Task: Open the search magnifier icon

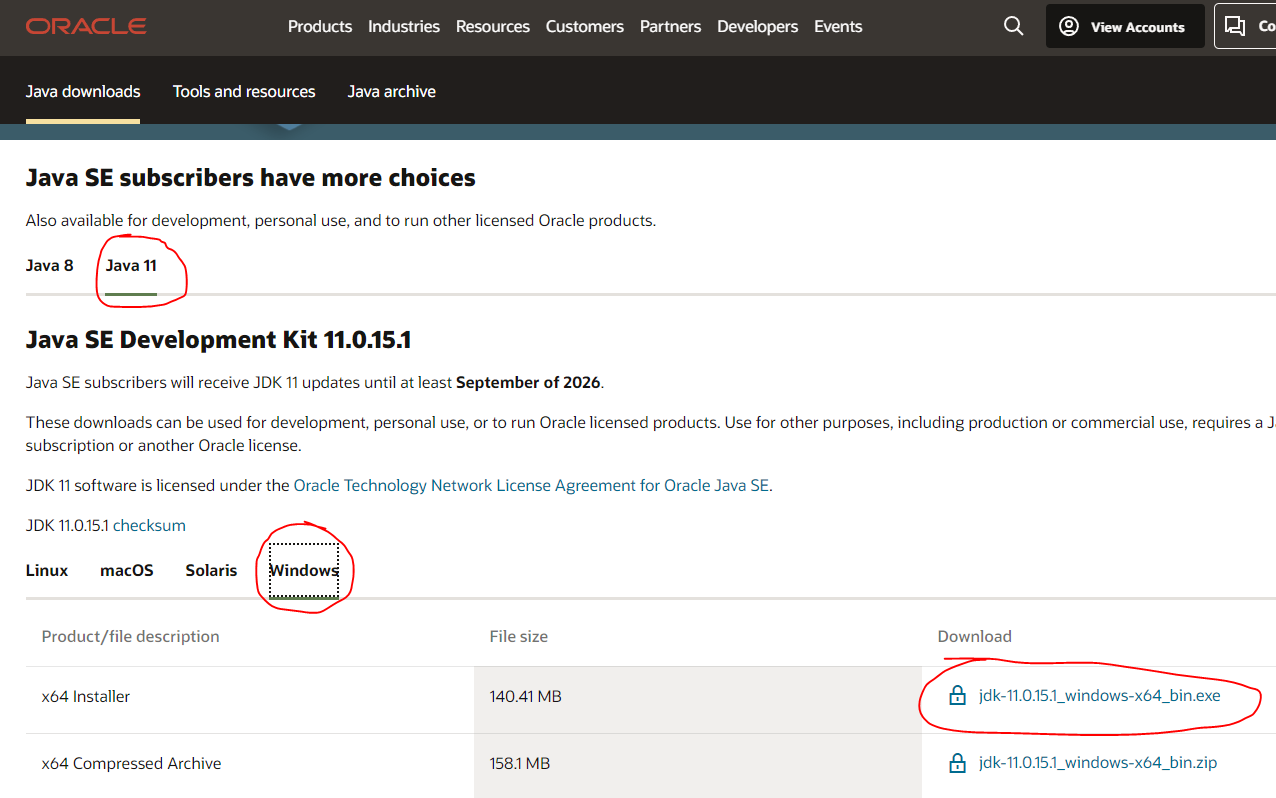Action: click(x=1013, y=26)
